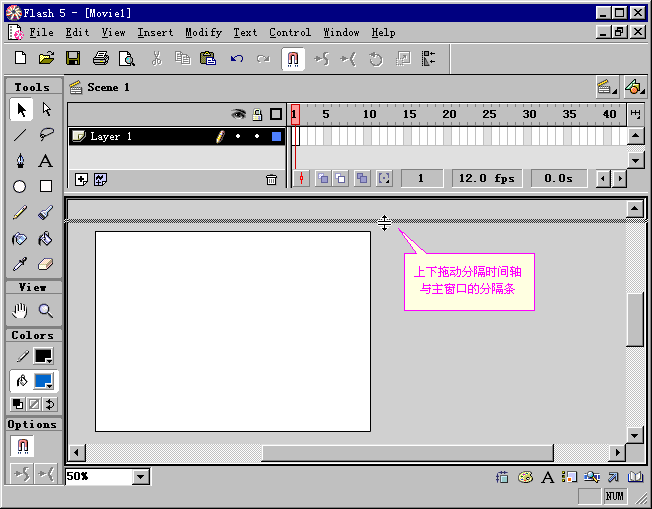652x509 pixels.
Task: Click the Undo arrow icon
Action: (x=237, y=59)
